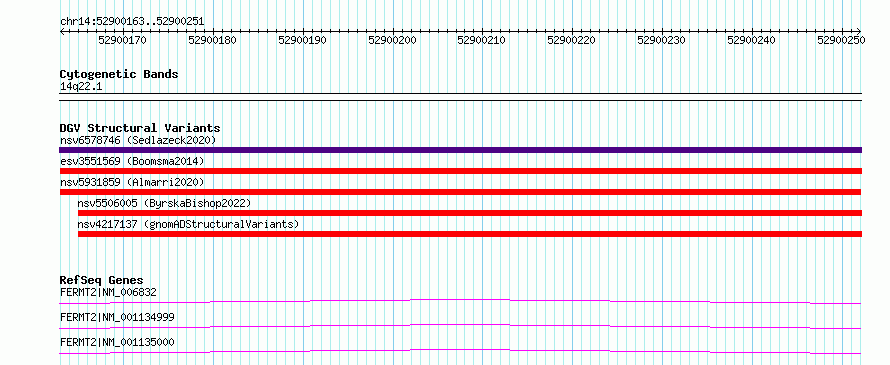Click the Cytogenetic Bands track title

(119, 74)
